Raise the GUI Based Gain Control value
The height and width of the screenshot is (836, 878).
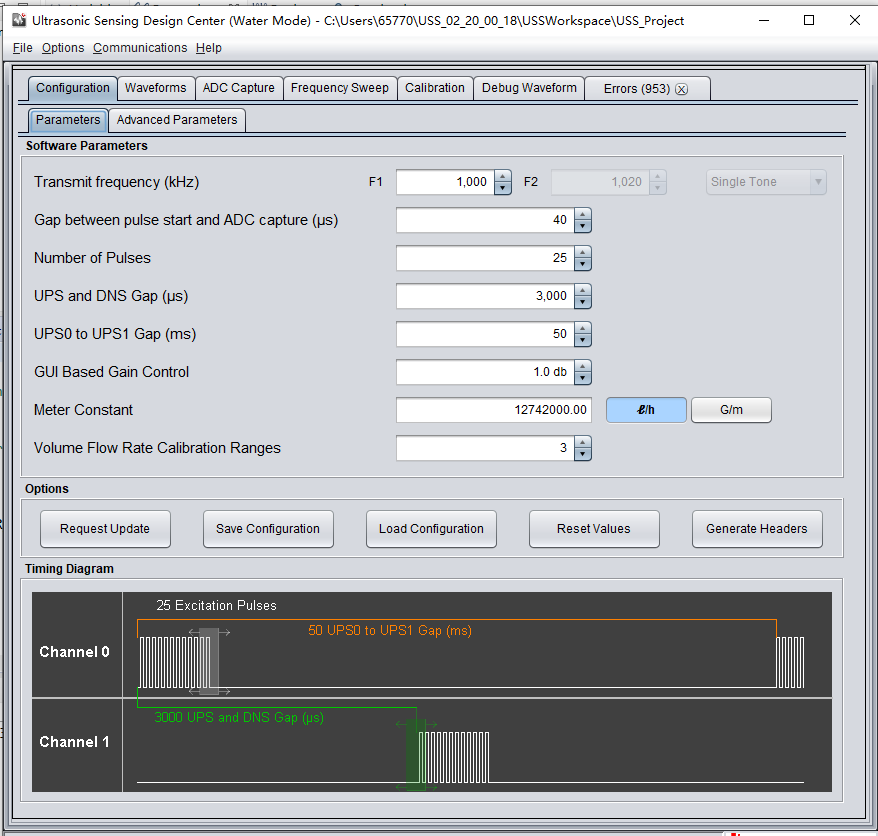583,366
